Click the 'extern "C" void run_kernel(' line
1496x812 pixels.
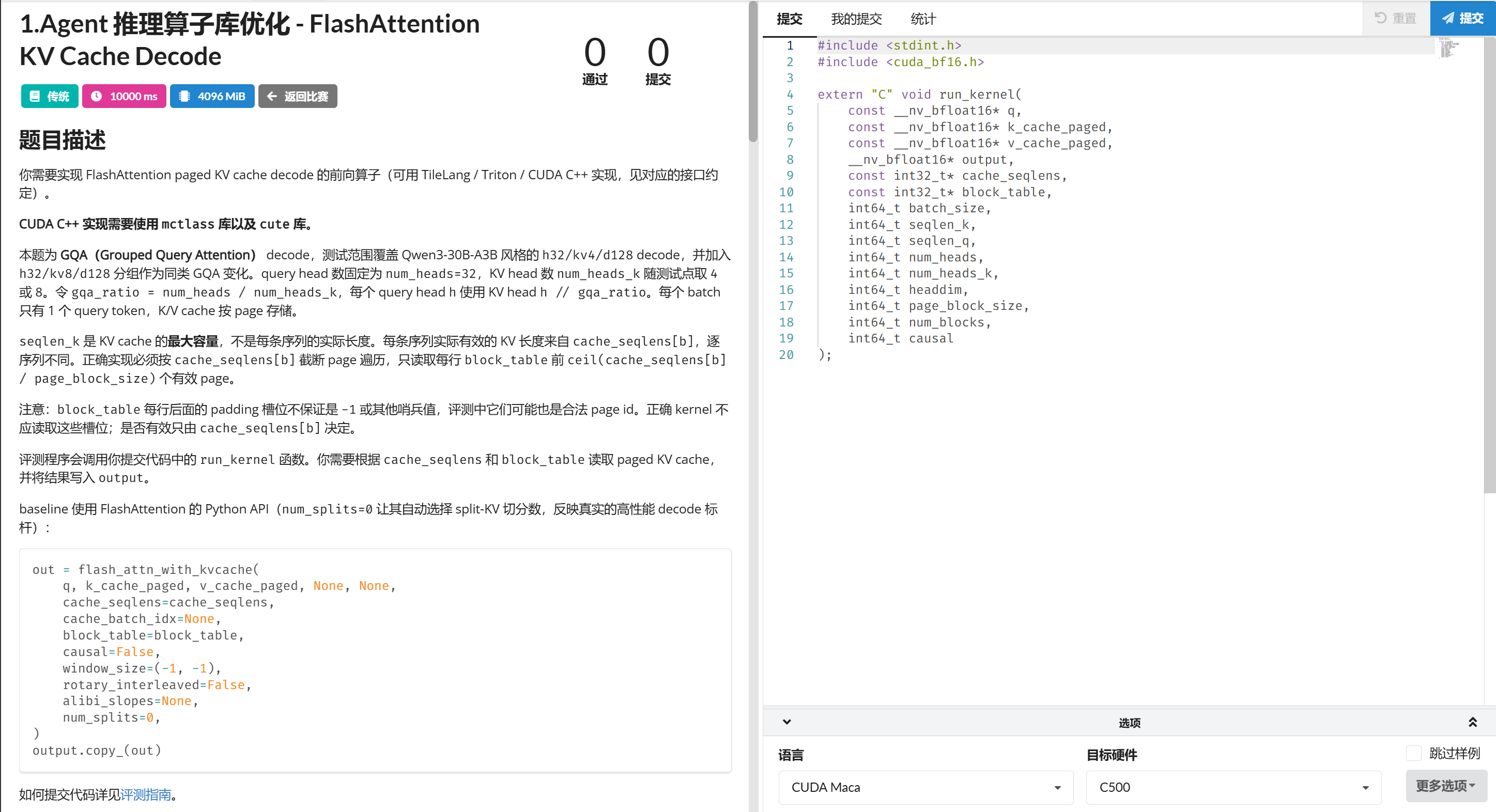click(x=919, y=94)
